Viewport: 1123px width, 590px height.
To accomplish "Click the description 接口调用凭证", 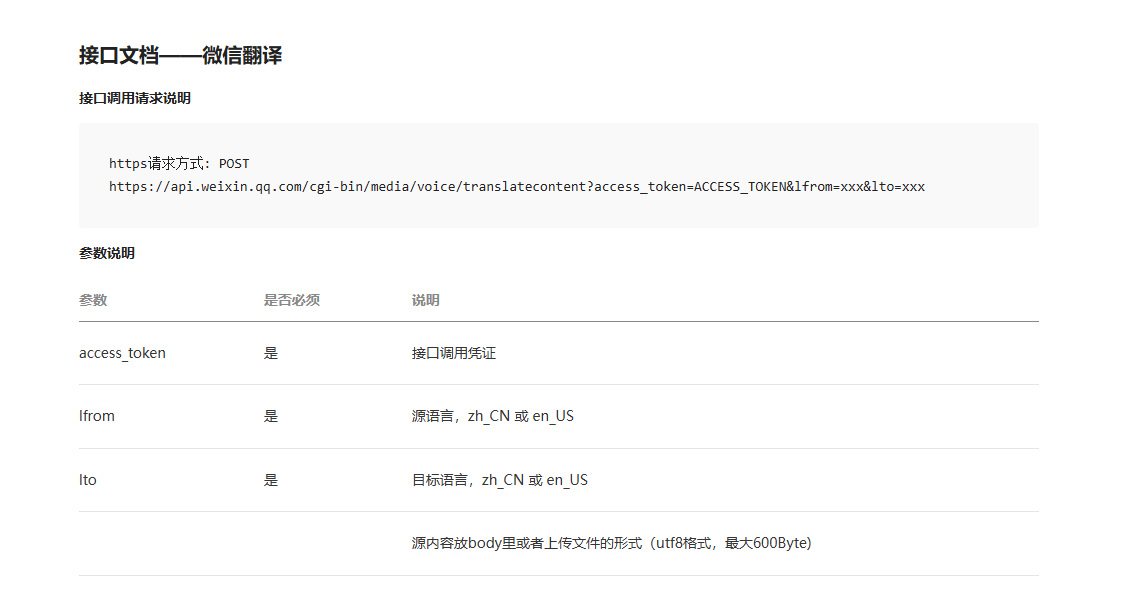I will pos(453,353).
